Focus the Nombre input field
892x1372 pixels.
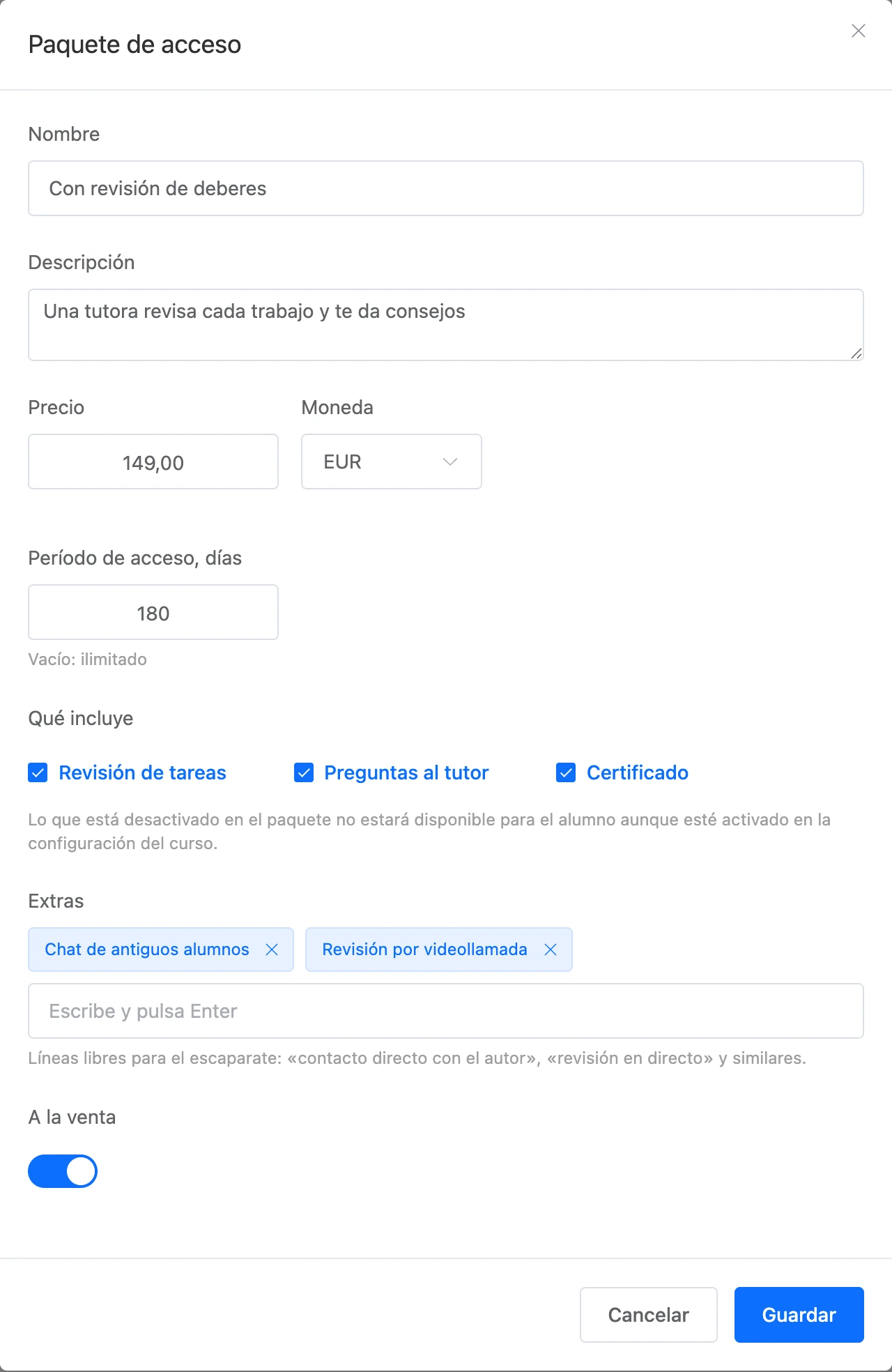(446, 188)
